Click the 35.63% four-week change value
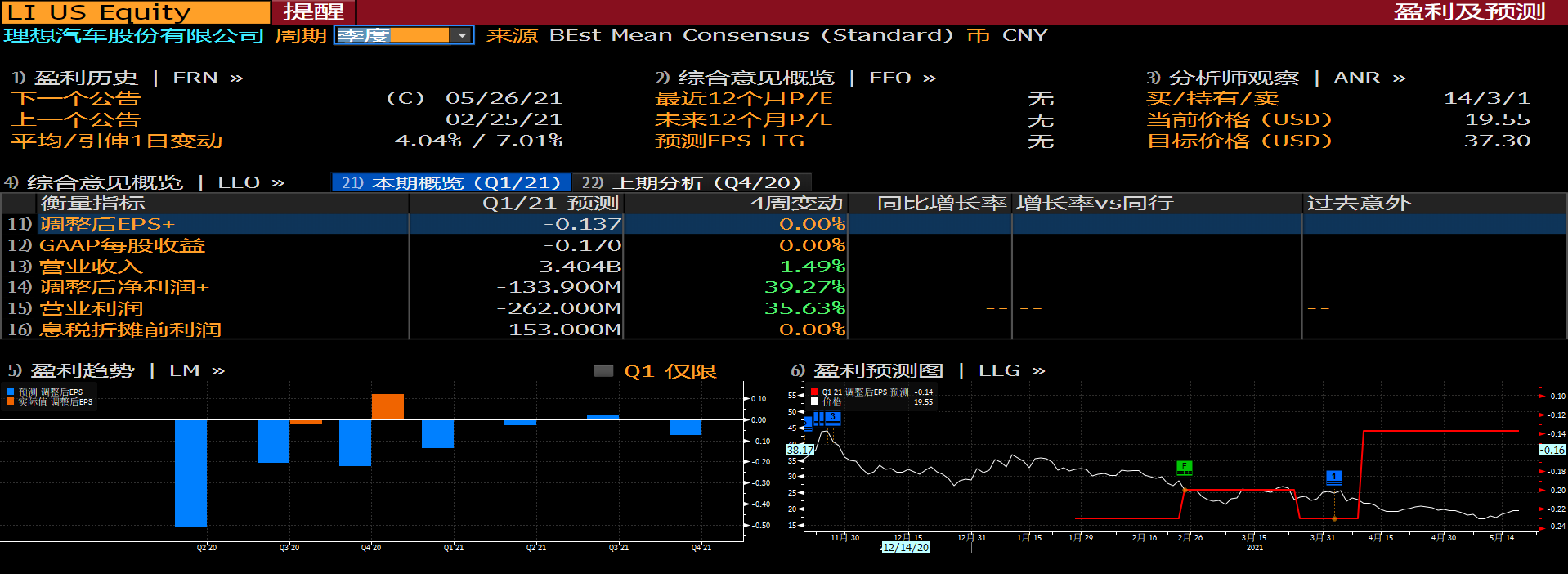This screenshot has width=1568, height=574. coord(804,308)
